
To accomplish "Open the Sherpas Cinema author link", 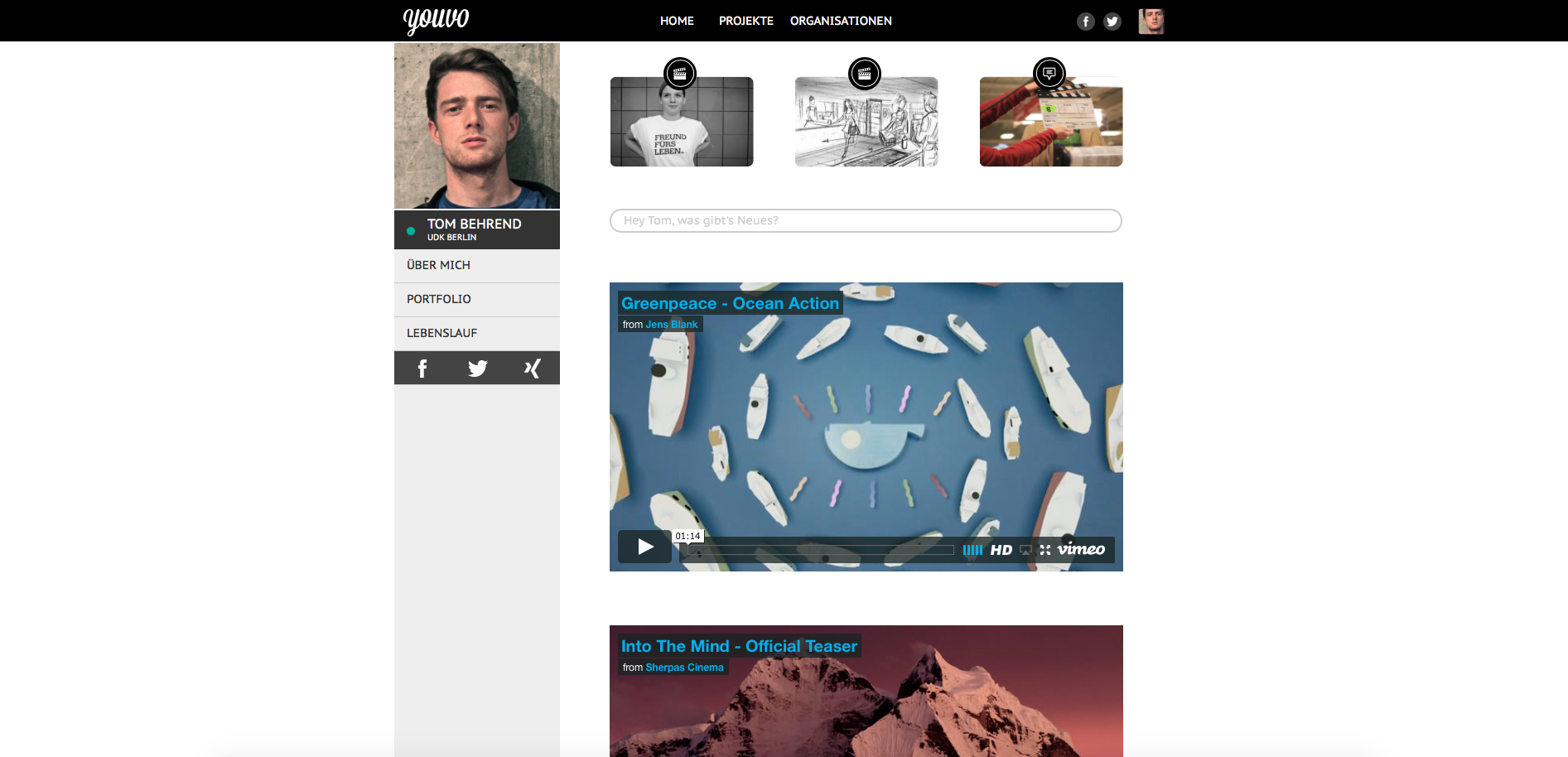I will tap(685, 668).
